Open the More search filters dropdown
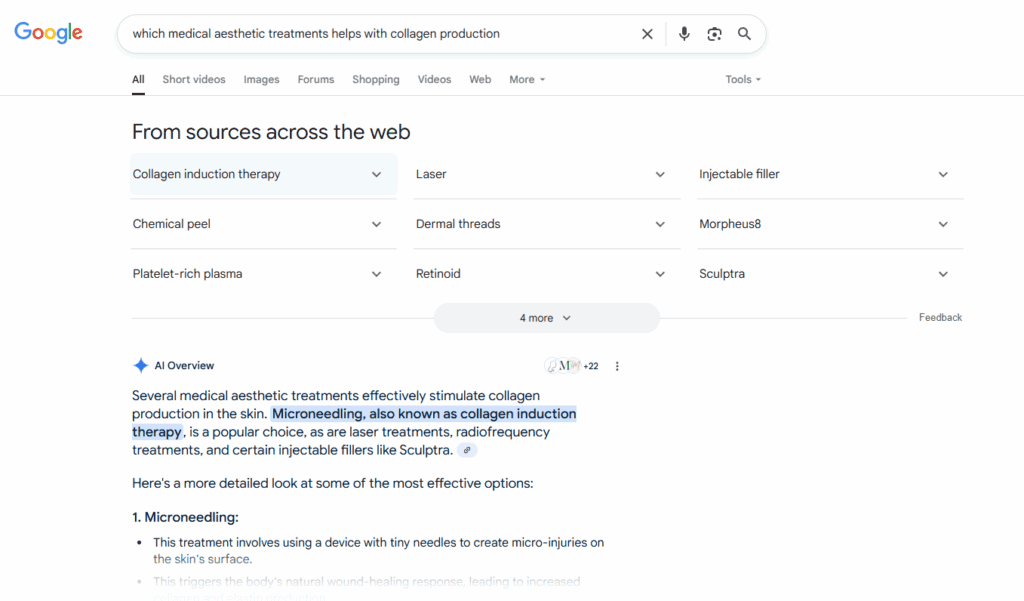The height and width of the screenshot is (601, 1024). pyautogui.click(x=527, y=80)
